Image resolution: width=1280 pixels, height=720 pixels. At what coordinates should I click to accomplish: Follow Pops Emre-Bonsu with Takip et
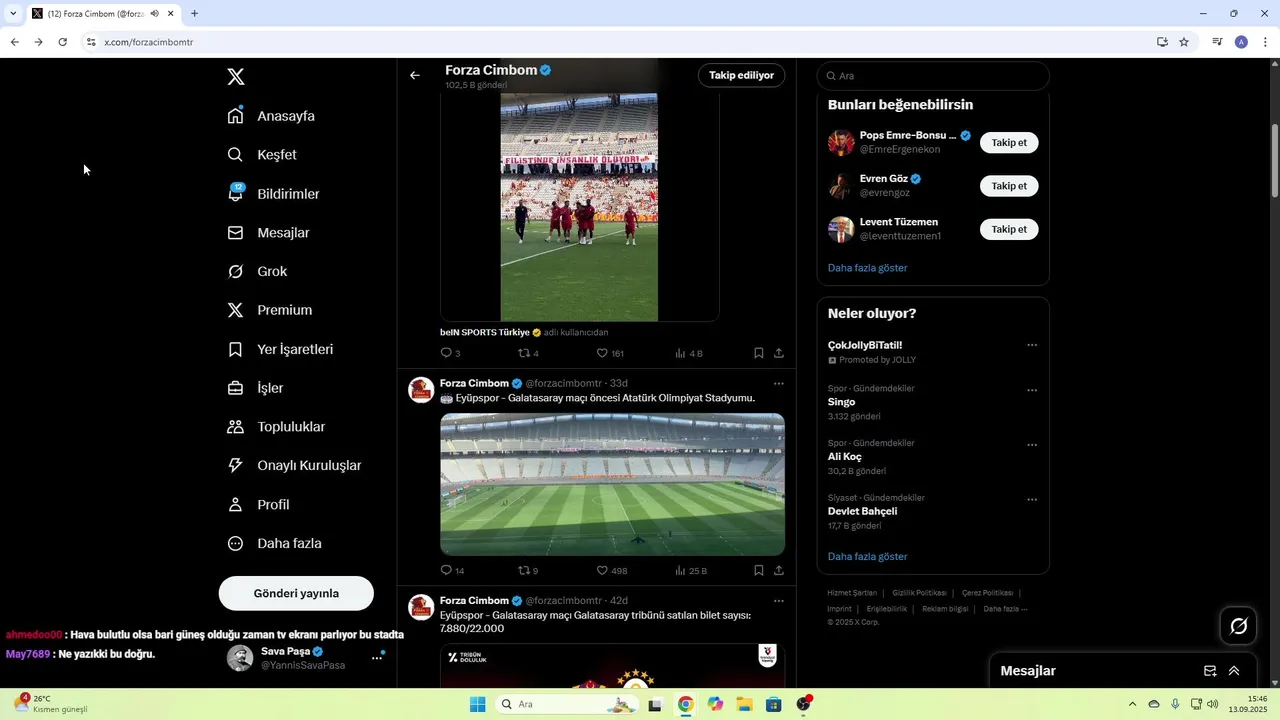[x=1009, y=143]
